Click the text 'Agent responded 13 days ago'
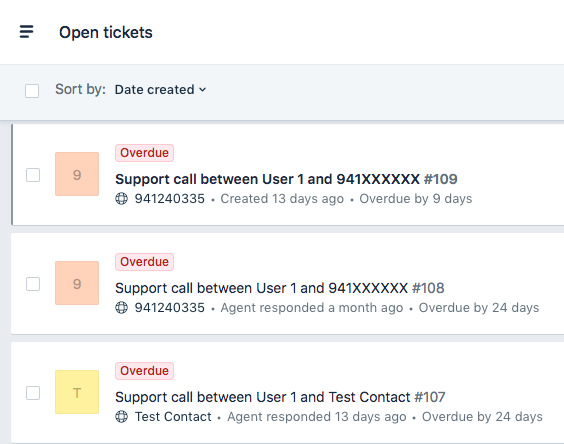This screenshot has height=444, width=564. click(317, 417)
